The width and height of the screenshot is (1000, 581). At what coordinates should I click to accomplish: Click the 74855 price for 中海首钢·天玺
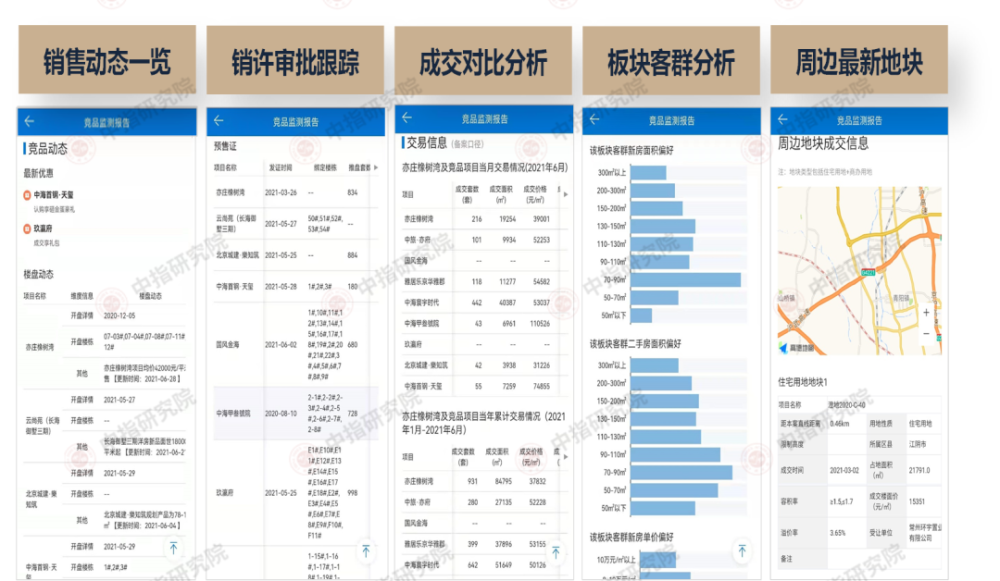(541, 386)
